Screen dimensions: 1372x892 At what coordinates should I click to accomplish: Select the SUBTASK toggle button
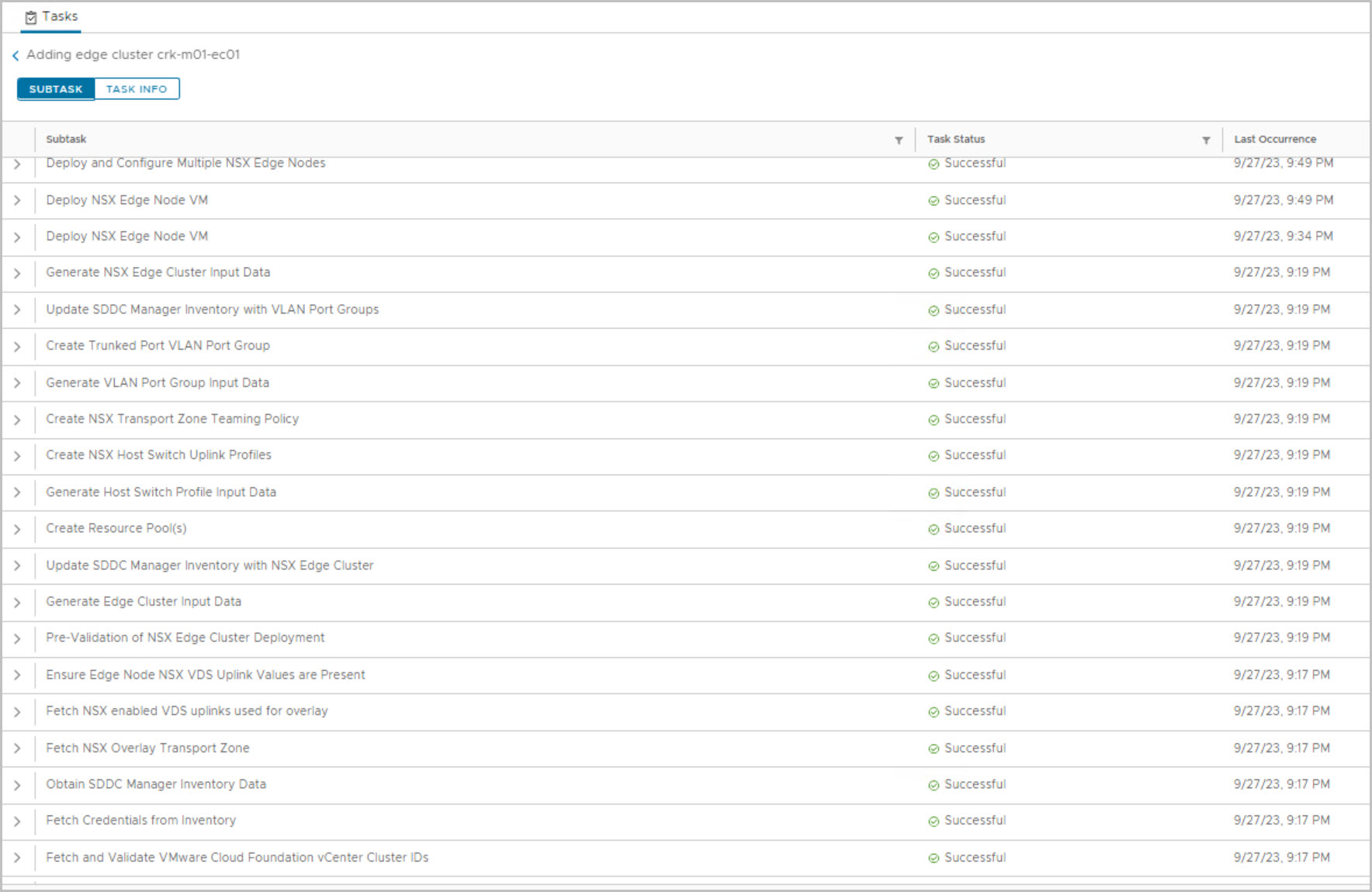pyautogui.click(x=56, y=89)
